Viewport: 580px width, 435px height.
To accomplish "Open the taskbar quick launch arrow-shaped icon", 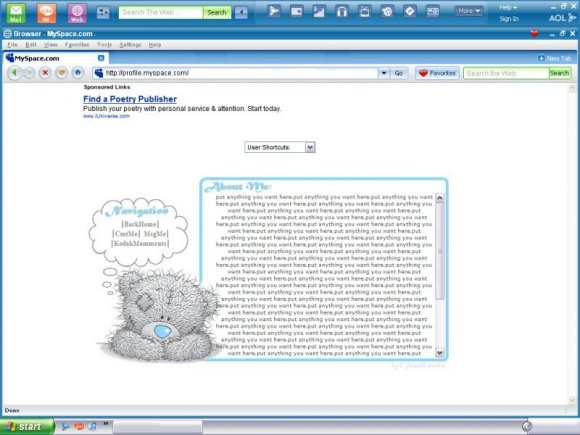I will pos(65,426).
